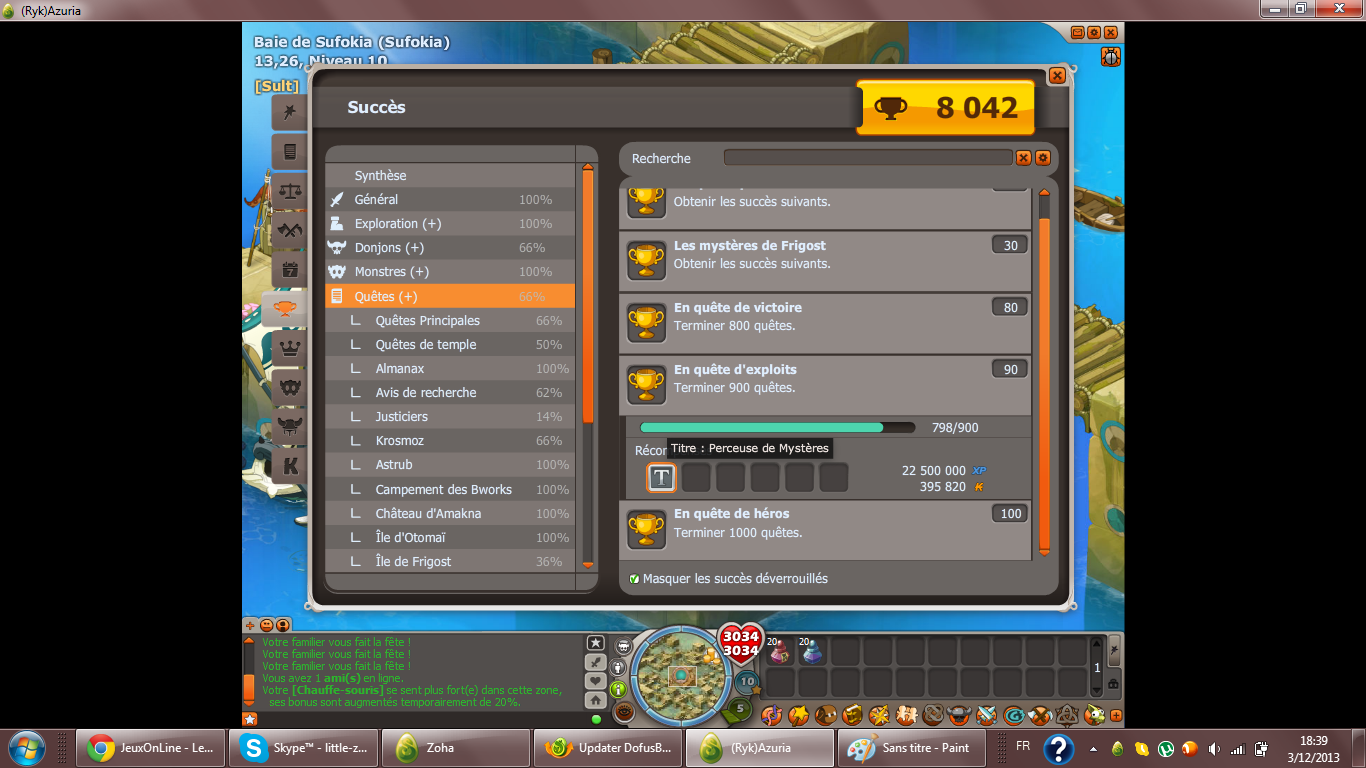Select the Almanax subcategory
1366x768 pixels.
point(450,368)
